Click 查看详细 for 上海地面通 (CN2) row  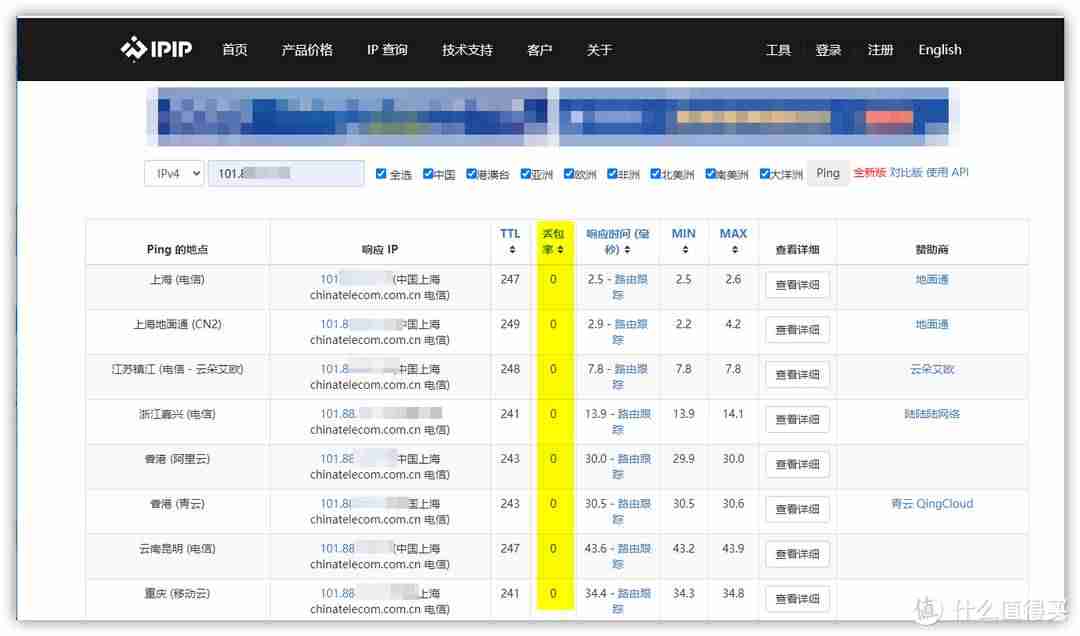click(798, 330)
